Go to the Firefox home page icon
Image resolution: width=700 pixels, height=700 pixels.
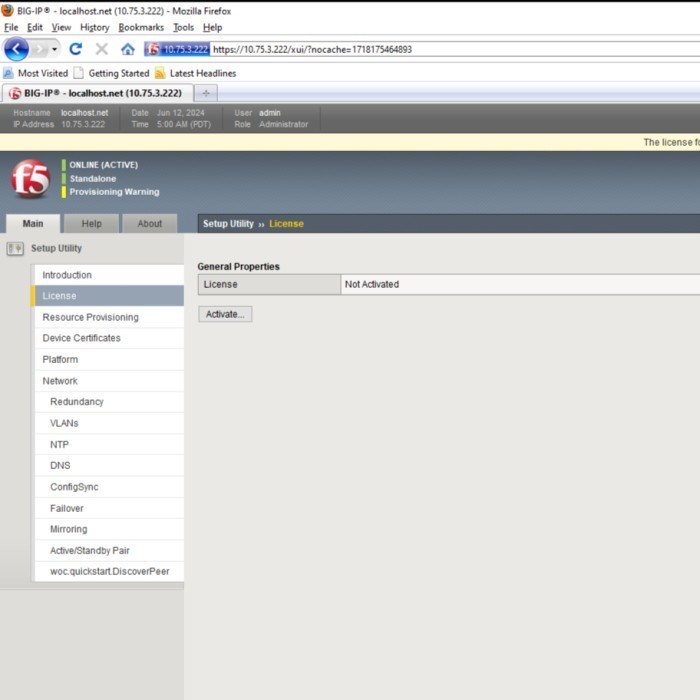click(127, 49)
